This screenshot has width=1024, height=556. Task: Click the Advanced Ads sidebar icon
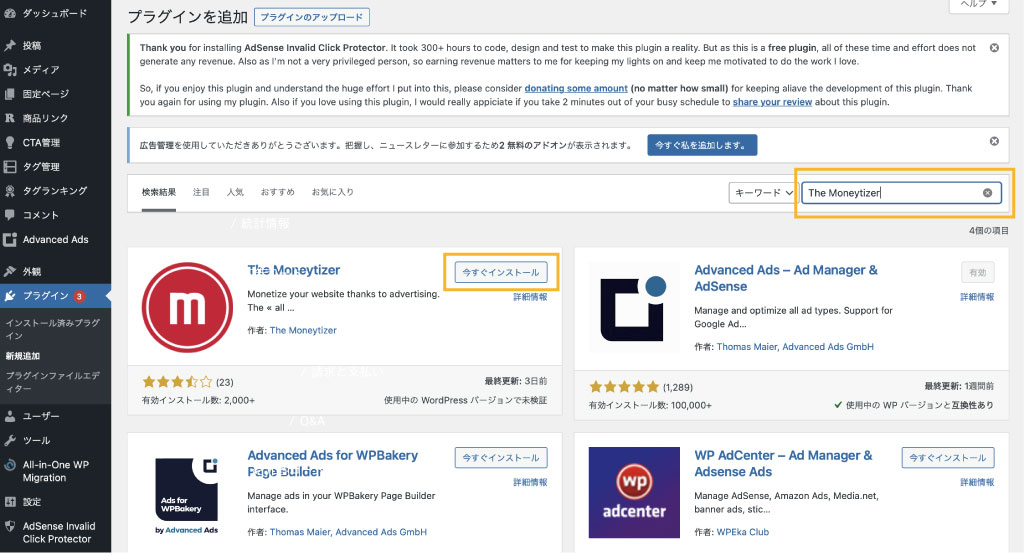click(10, 240)
